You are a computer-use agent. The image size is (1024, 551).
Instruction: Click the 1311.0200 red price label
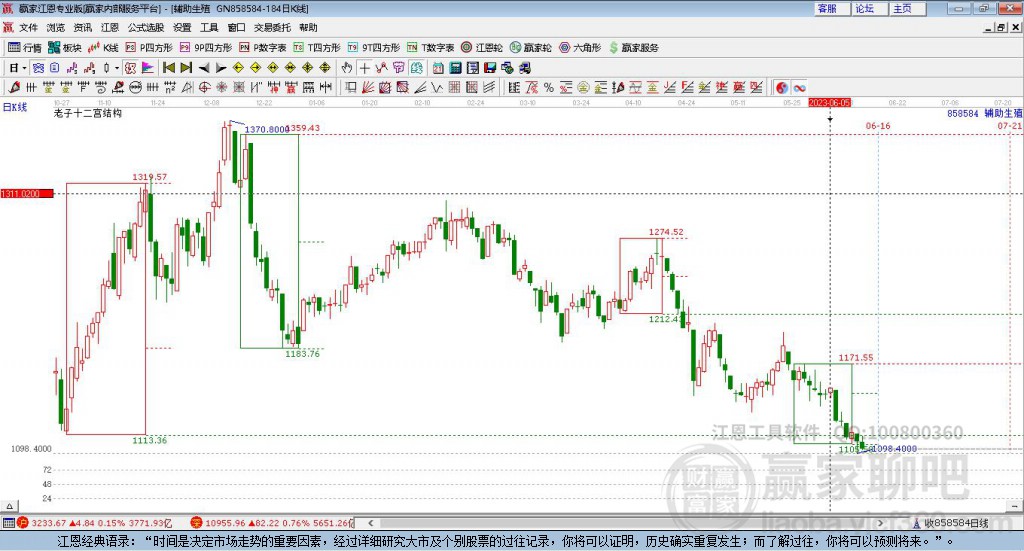27,194
